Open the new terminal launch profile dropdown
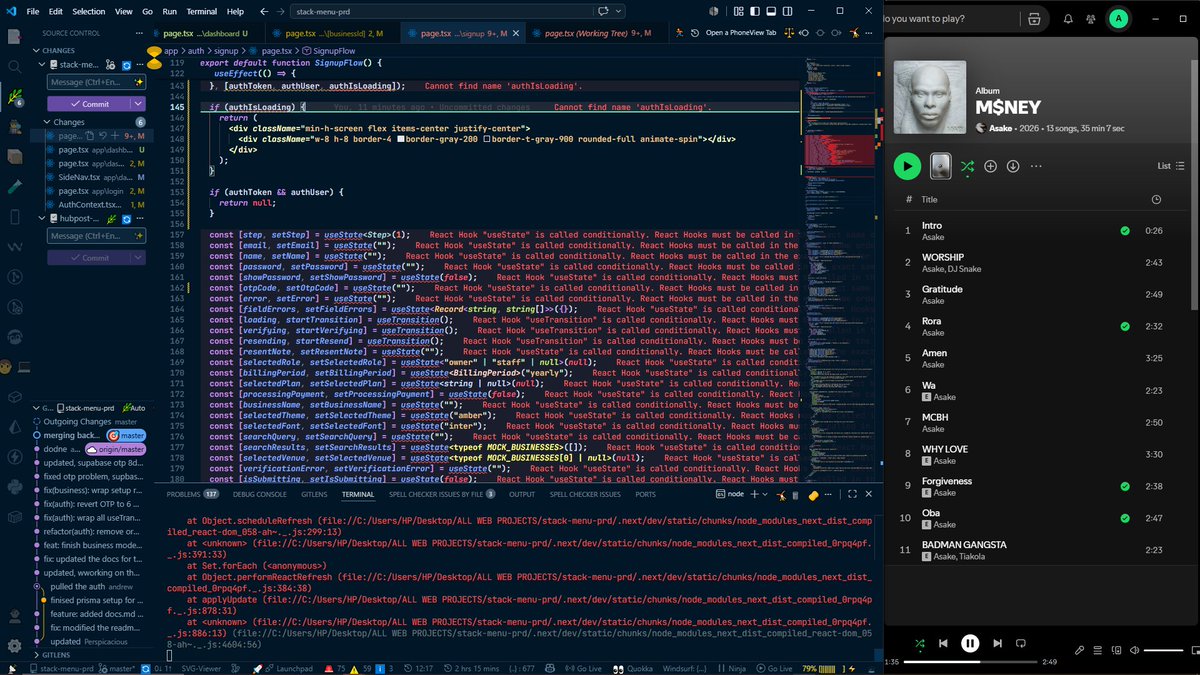This screenshot has height=675, width=1200. point(765,494)
